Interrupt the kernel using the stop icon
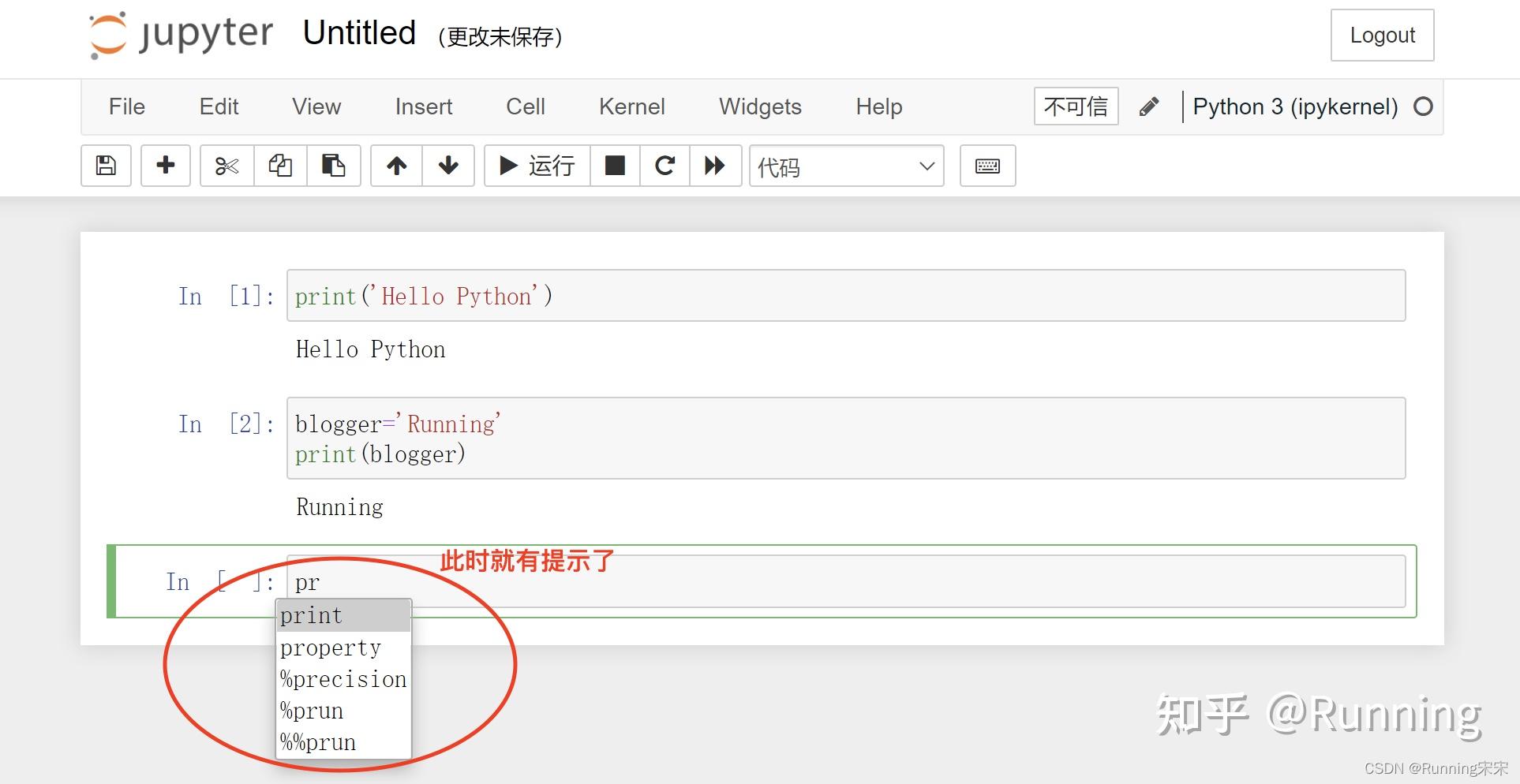This screenshot has height=784, width=1520. 614,166
